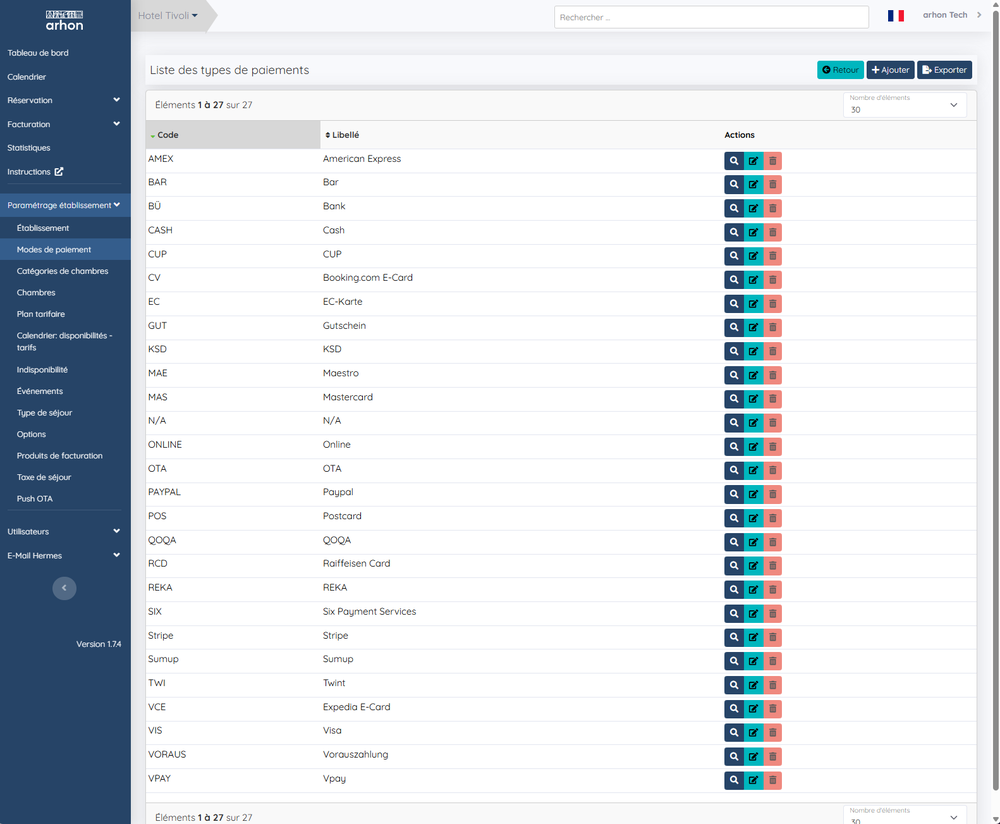Switch language via the French flag
The height and width of the screenshot is (824, 1000).
click(895, 15)
